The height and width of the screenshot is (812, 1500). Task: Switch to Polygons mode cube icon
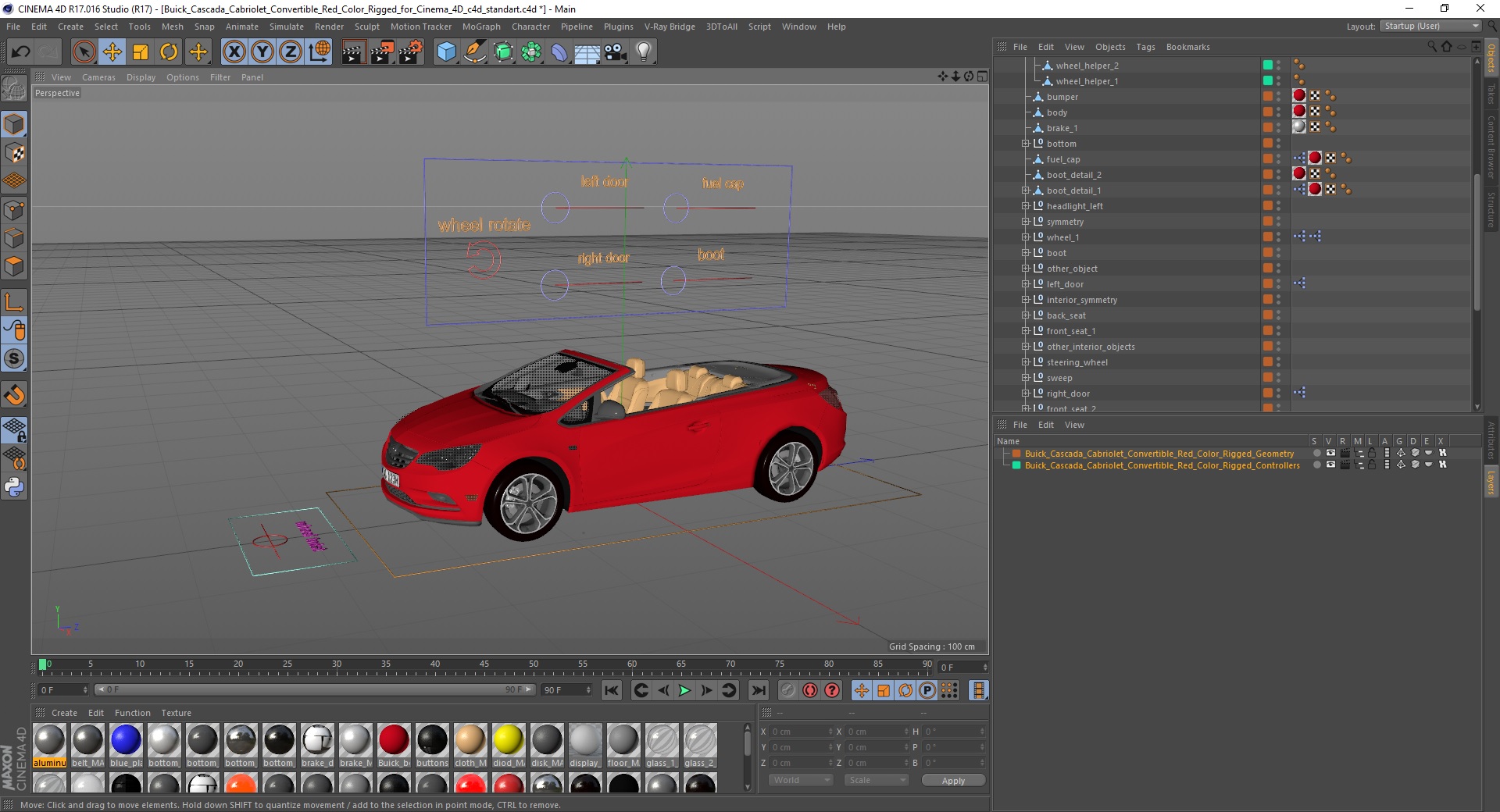(14, 266)
